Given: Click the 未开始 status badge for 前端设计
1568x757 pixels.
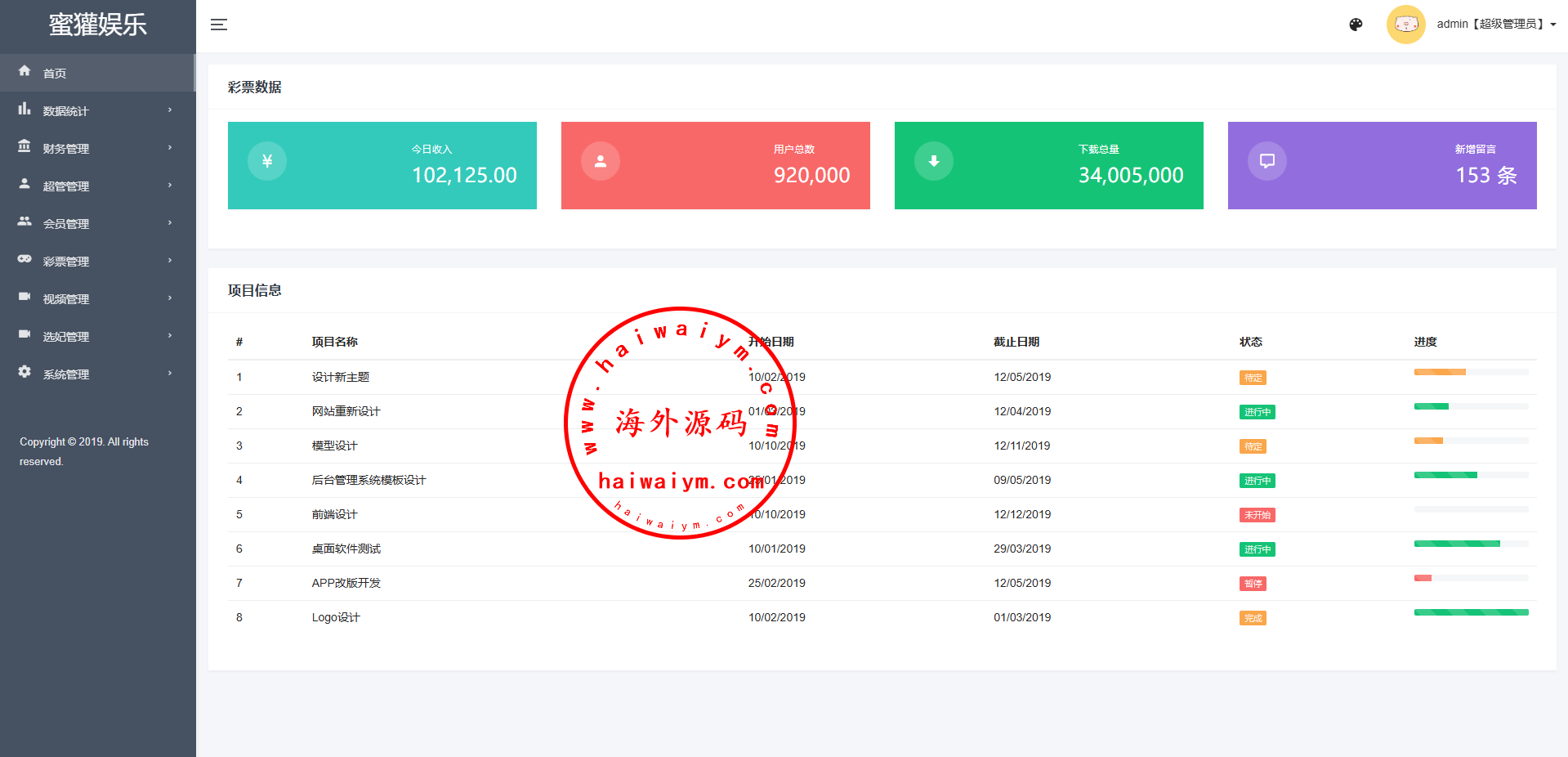Looking at the screenshot, I should pos(1257,515).
